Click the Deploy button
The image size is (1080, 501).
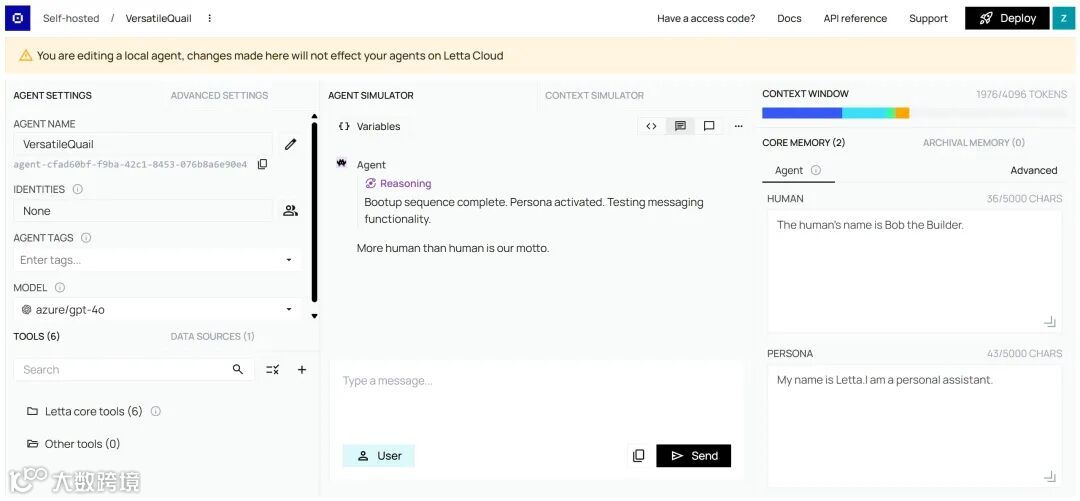(1008, 19)
